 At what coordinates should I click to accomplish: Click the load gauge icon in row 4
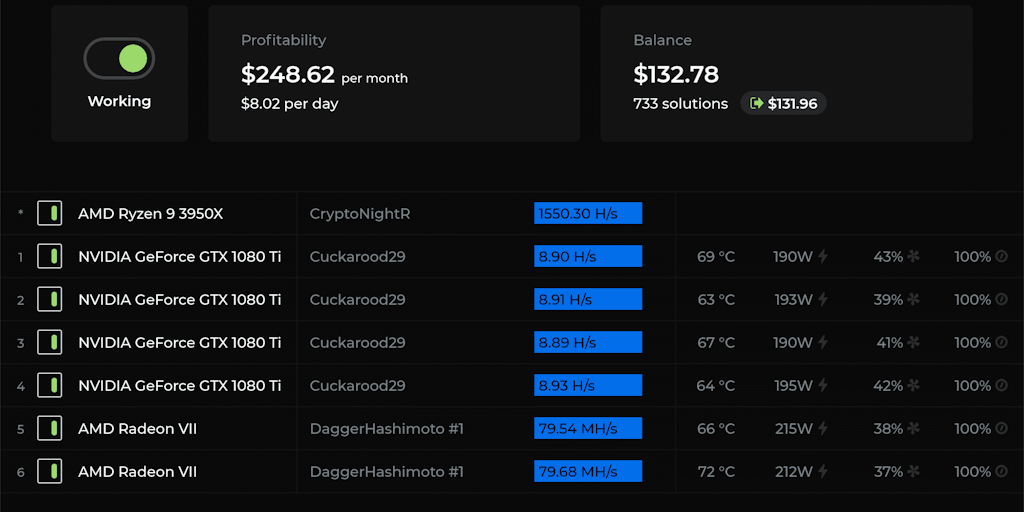pos(1001,385)
